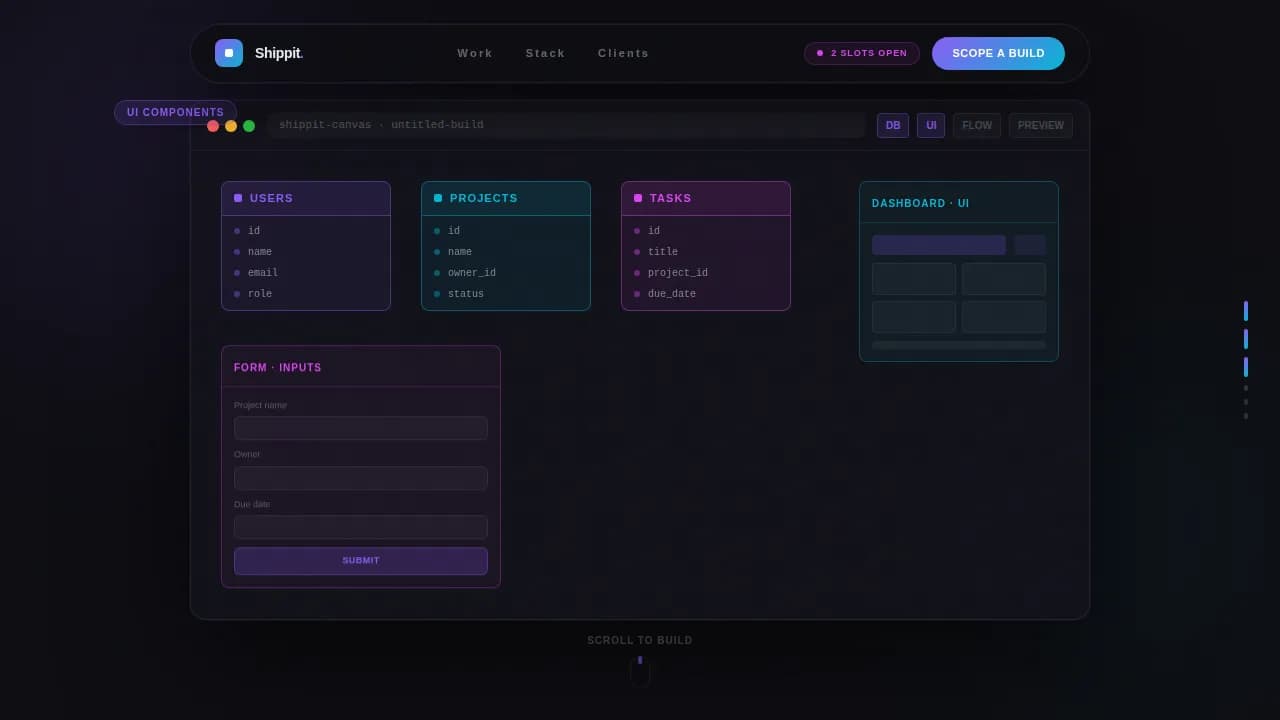The image size is (1280, 720).
Task: Select the magenta square icon on the TASKS table
Action: point(638,198)
